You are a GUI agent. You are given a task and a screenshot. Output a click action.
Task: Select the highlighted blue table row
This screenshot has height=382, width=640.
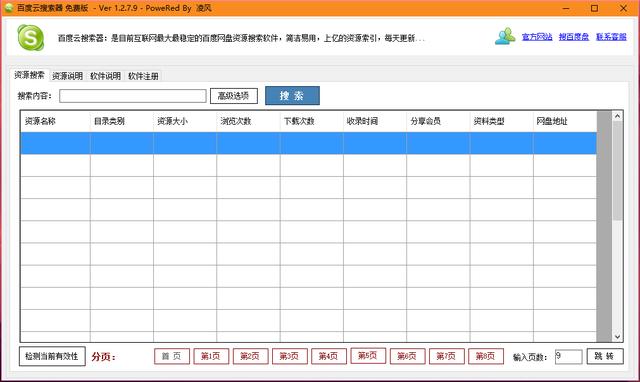[x=308, y=143]
